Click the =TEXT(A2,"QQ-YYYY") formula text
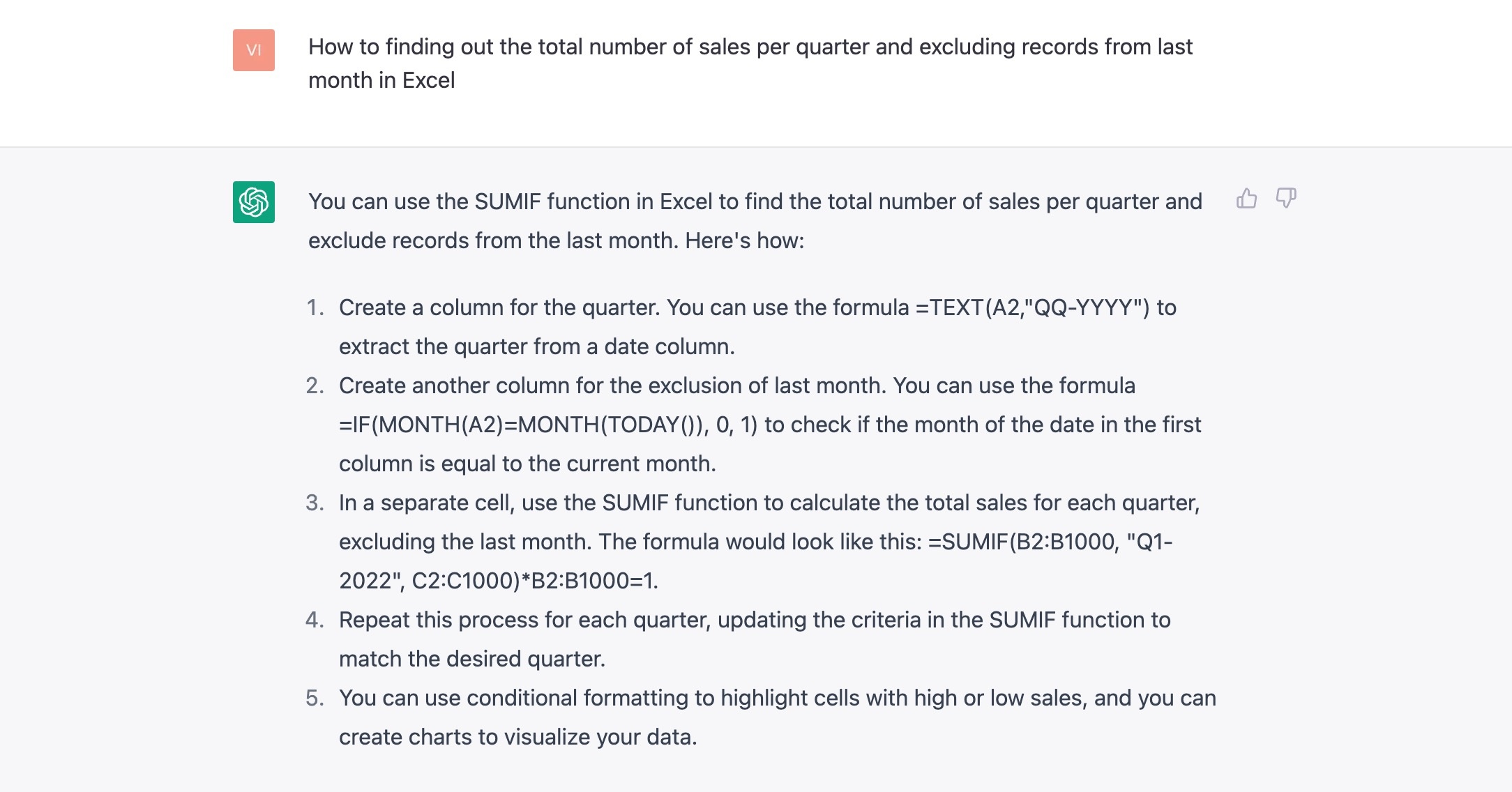The width and height of the screenshot is (1512, 792). (1031, 307)
